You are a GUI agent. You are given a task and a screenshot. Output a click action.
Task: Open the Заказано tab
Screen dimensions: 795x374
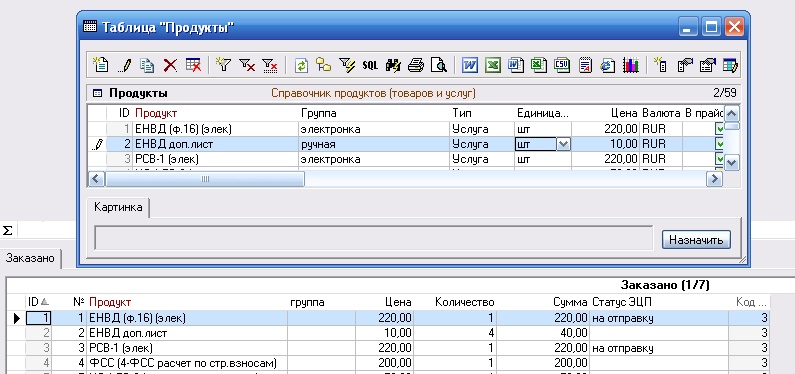[x=30, y=257]
